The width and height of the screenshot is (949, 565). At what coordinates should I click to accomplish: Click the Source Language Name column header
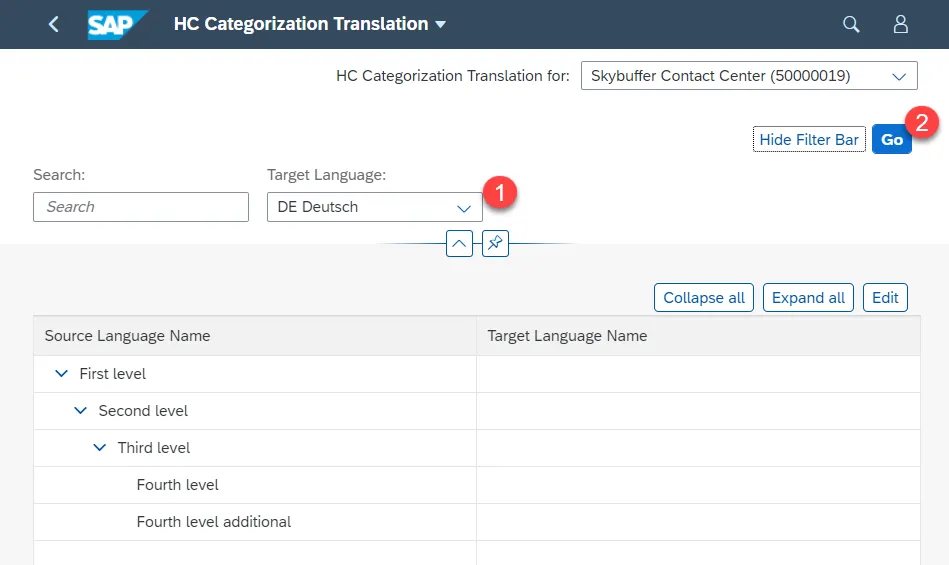click(255, 336)
